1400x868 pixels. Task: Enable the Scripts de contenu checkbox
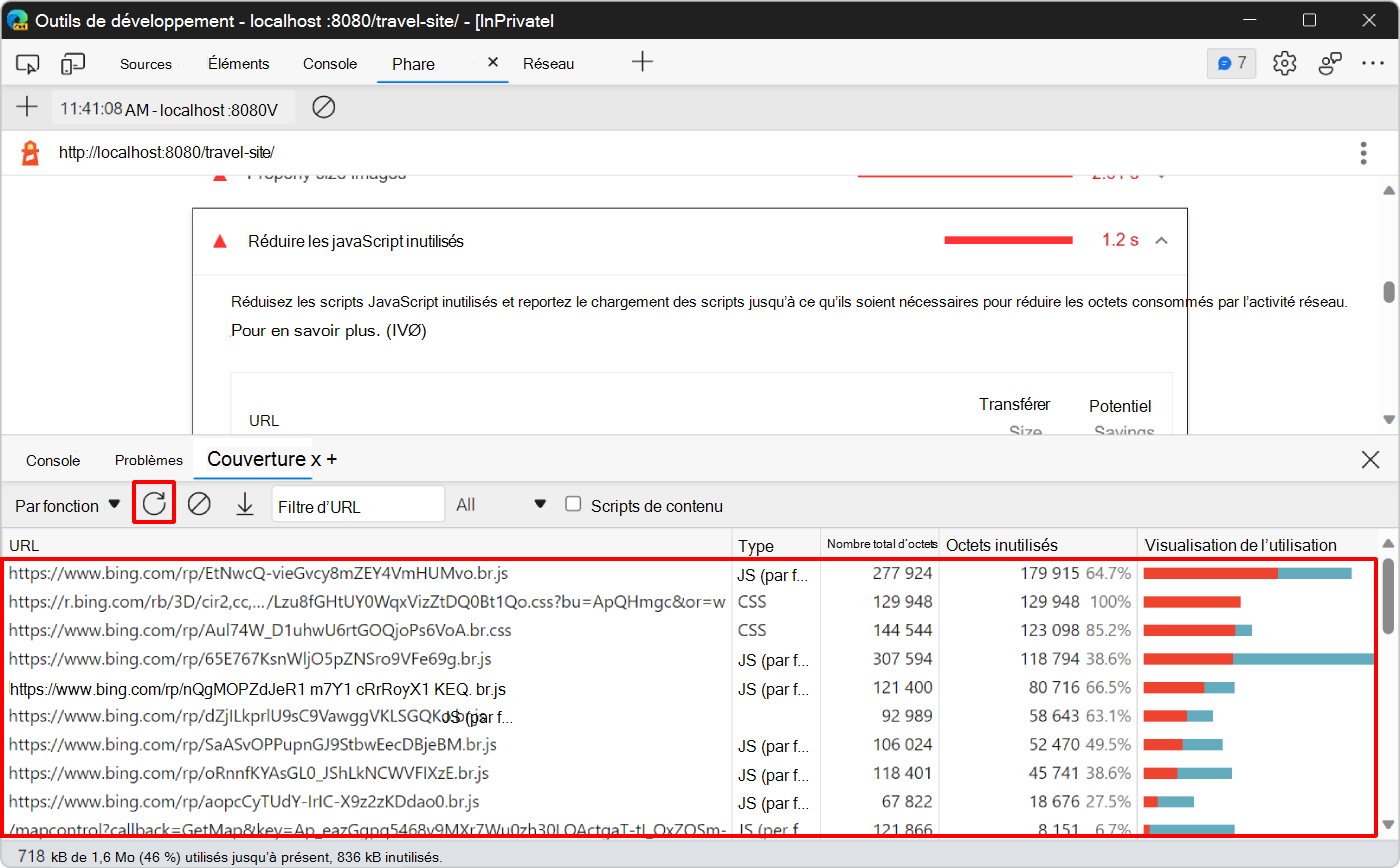(573, 504)
